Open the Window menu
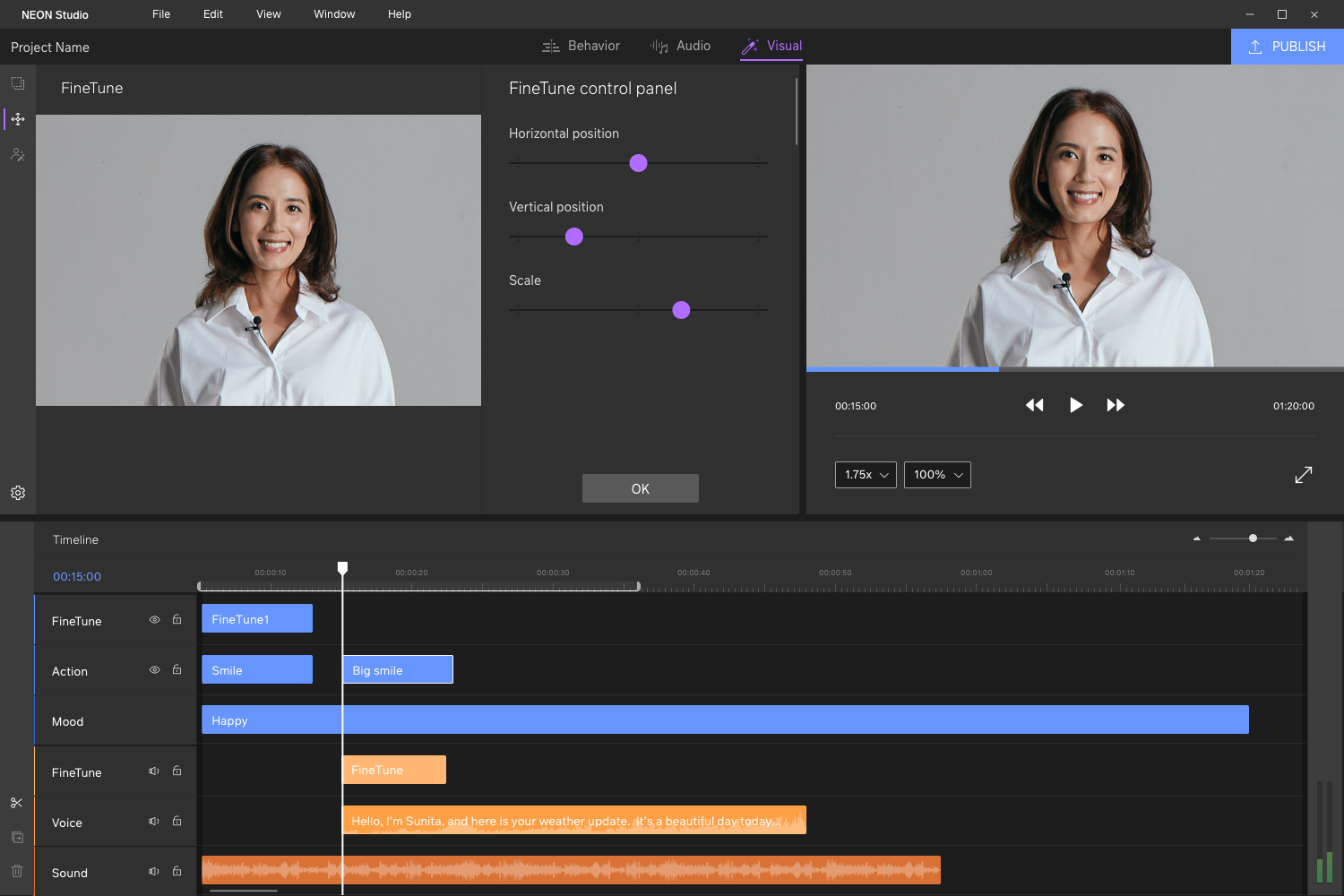 (334, 14)
